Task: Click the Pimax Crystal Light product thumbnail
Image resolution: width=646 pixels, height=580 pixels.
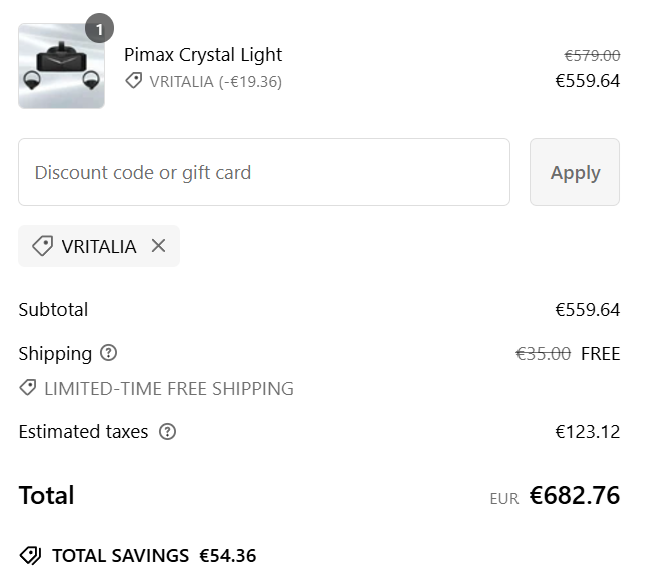Action: click(61, 66)
